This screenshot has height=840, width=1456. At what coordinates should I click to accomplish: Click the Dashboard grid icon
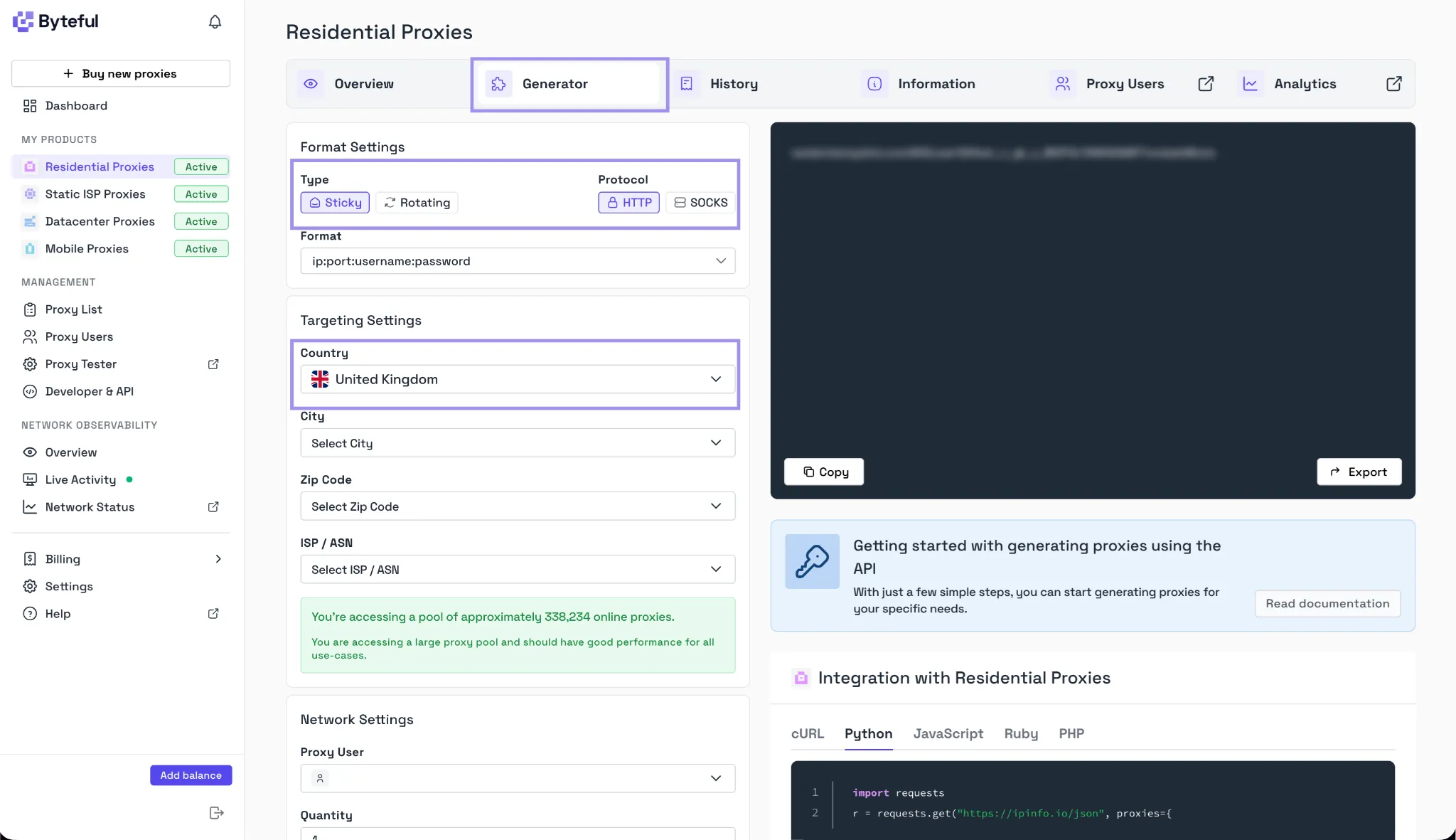(30, 106)
